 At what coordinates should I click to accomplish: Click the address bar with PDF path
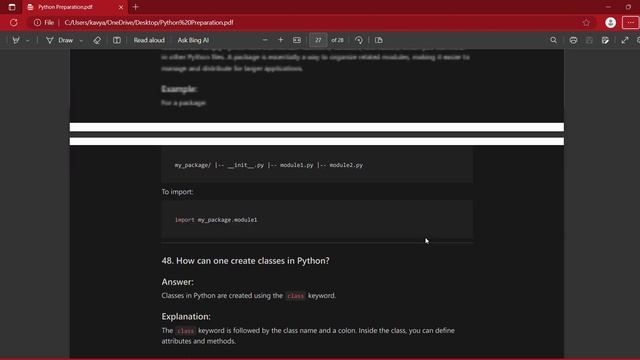(x=149, y=23)
